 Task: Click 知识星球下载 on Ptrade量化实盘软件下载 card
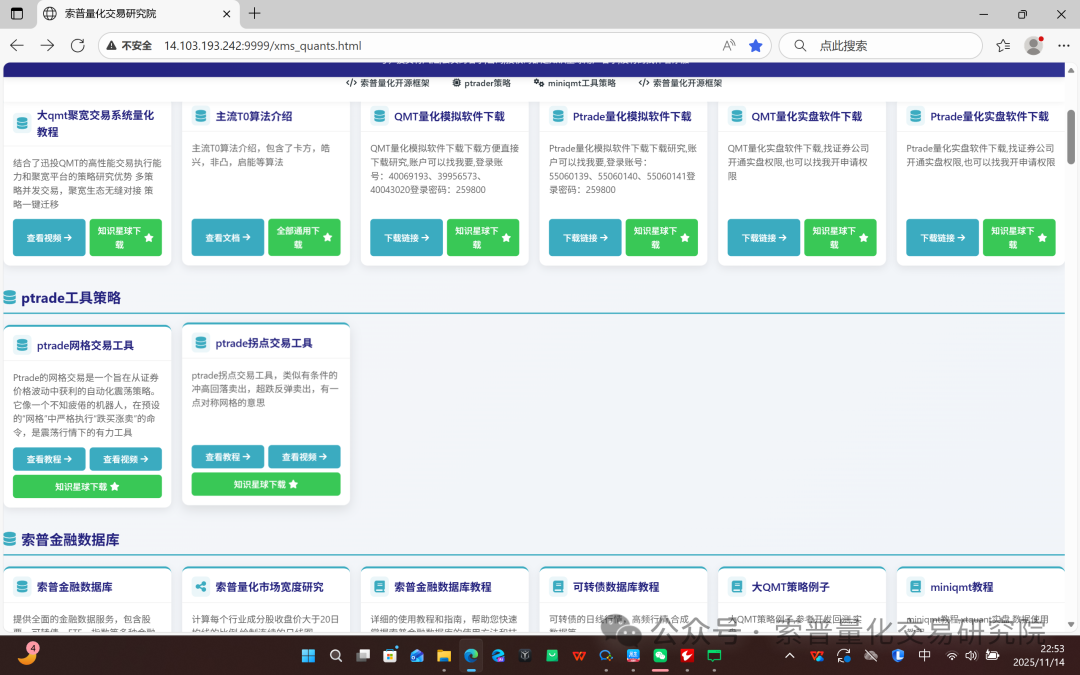(1019, 238)
